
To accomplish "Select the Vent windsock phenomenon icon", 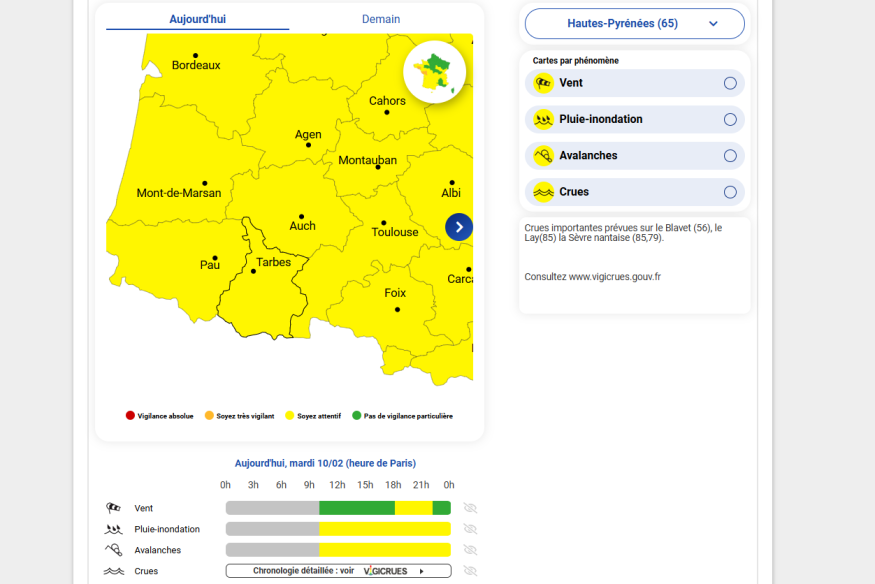I will pos(543,83).
